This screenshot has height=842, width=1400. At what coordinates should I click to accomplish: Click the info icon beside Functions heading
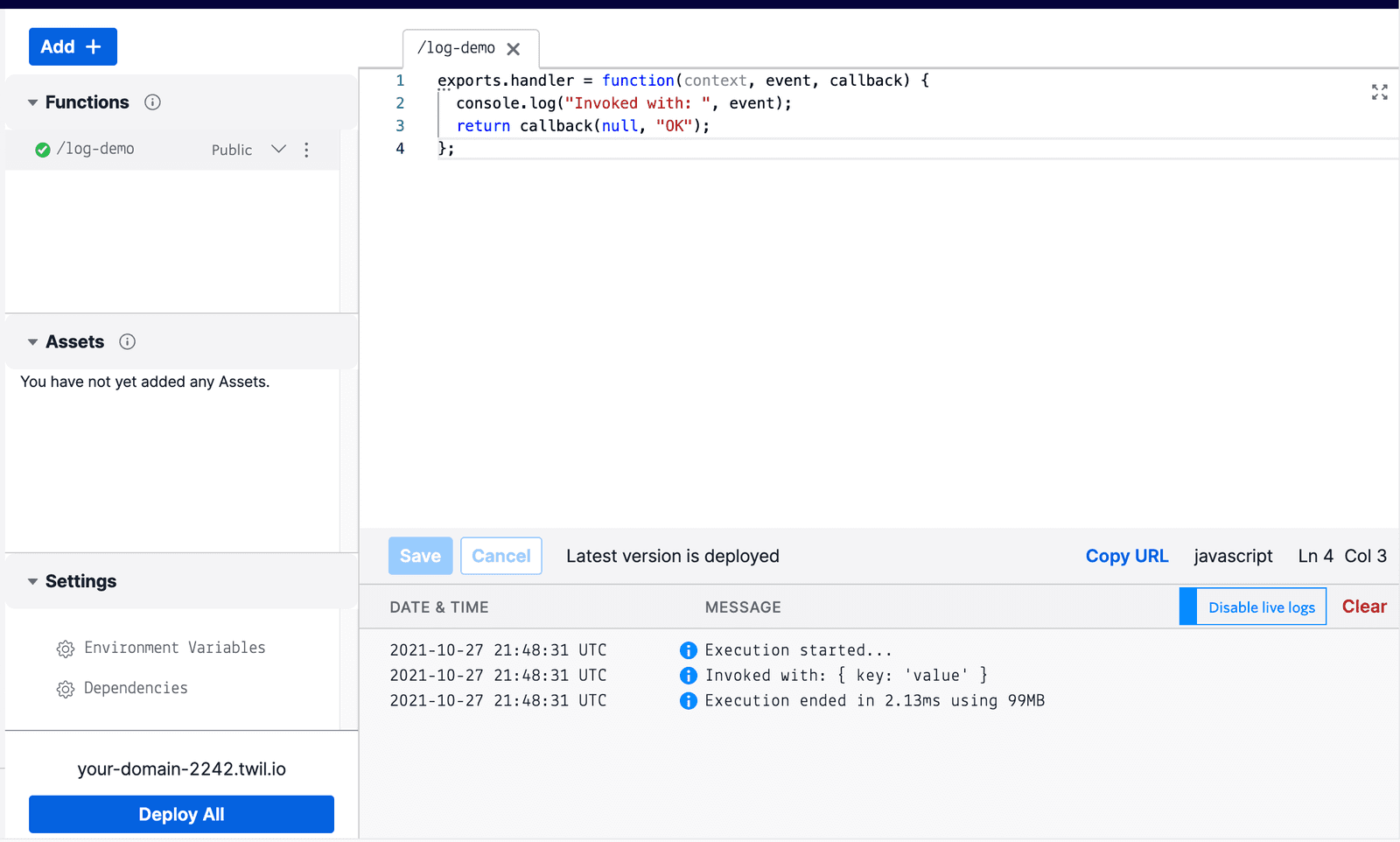click(x=152, y=102)
